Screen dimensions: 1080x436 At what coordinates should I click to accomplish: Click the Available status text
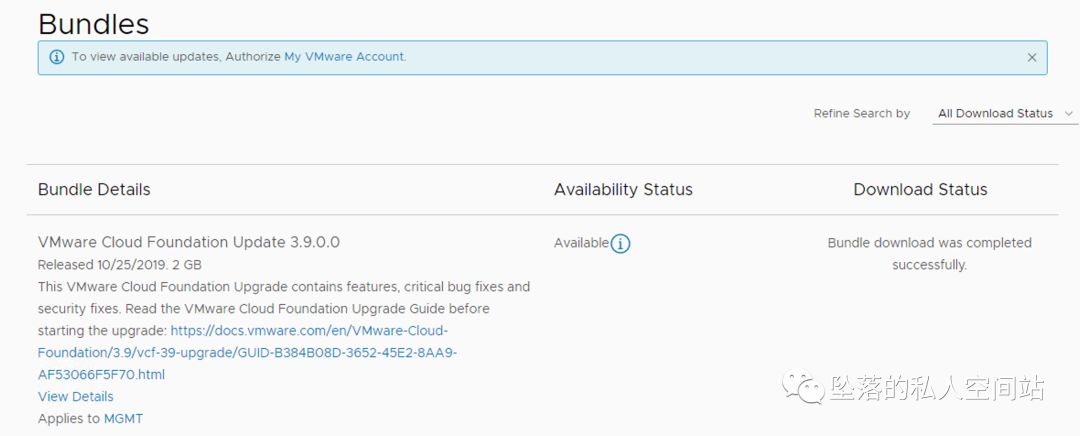click(x=581, y=243)
